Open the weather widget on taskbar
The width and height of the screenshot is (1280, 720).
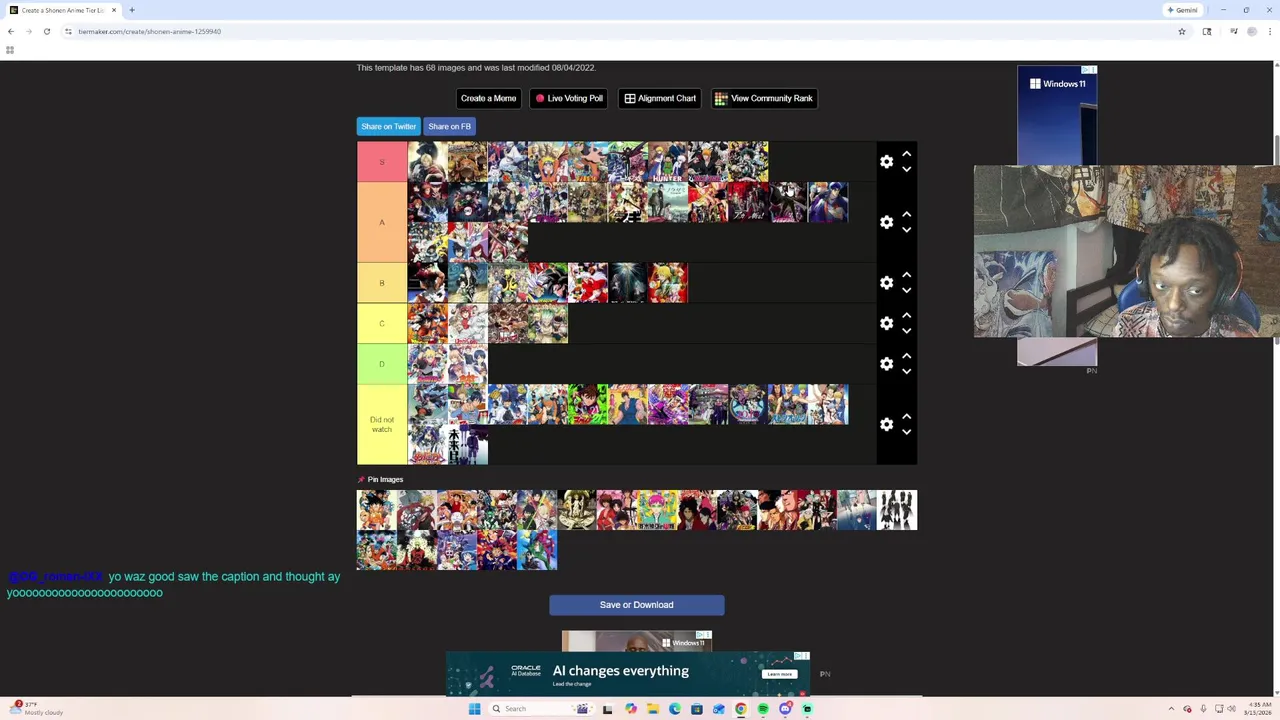36,708
